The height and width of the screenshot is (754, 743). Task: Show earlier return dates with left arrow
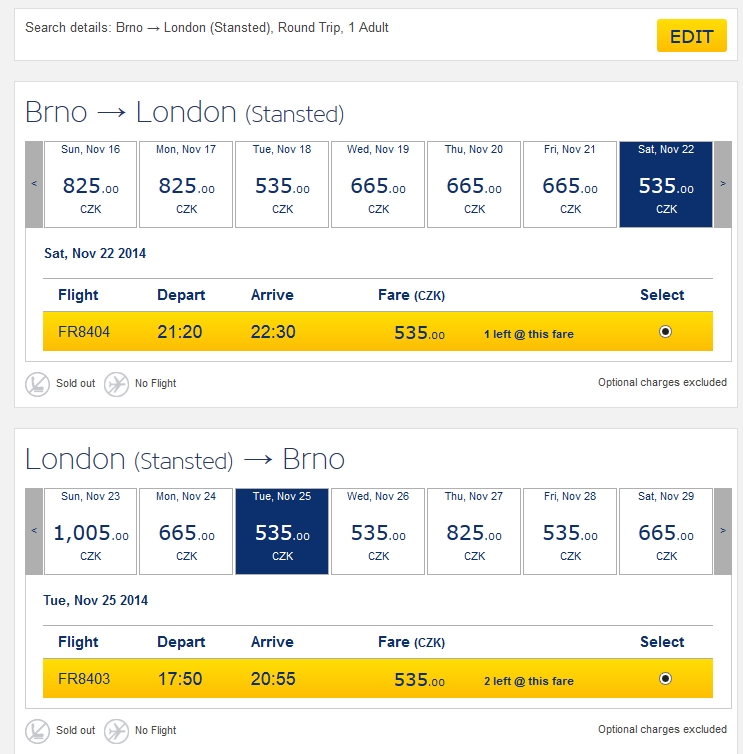pyautogui.click(x=34, y=531)
